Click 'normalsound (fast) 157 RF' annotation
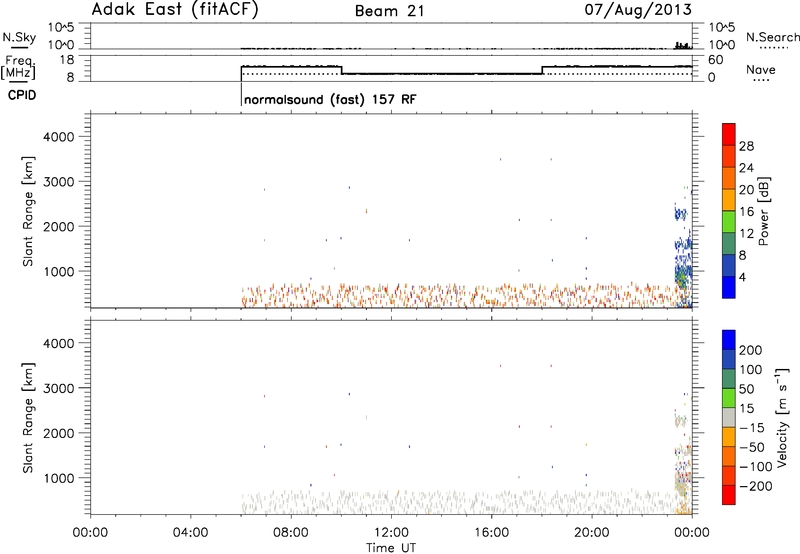 pyautogui.click(x=330, y=99)
